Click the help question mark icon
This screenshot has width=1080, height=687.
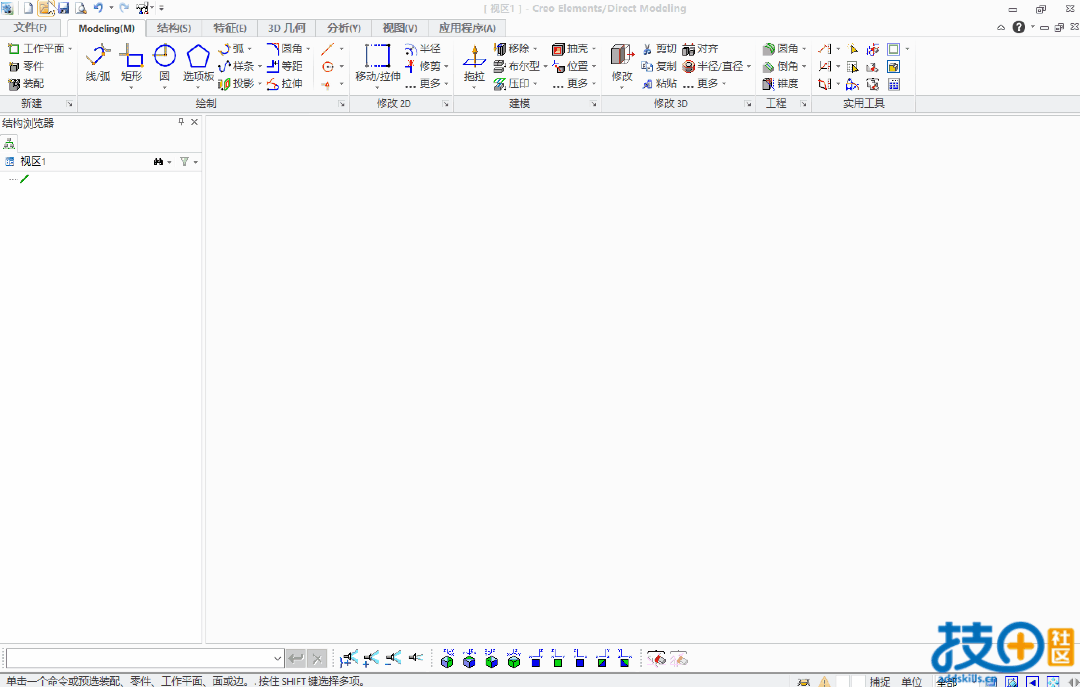click(1019, 27)
